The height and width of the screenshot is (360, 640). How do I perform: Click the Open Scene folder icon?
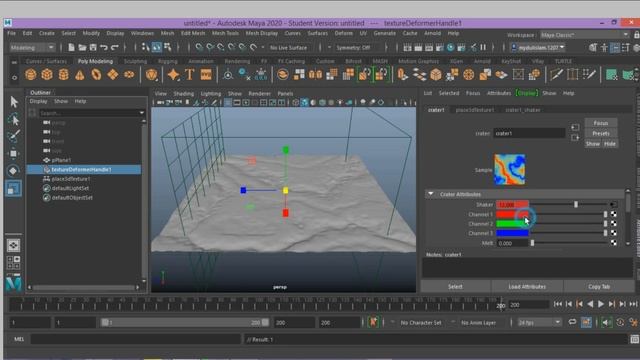[82, 47]
